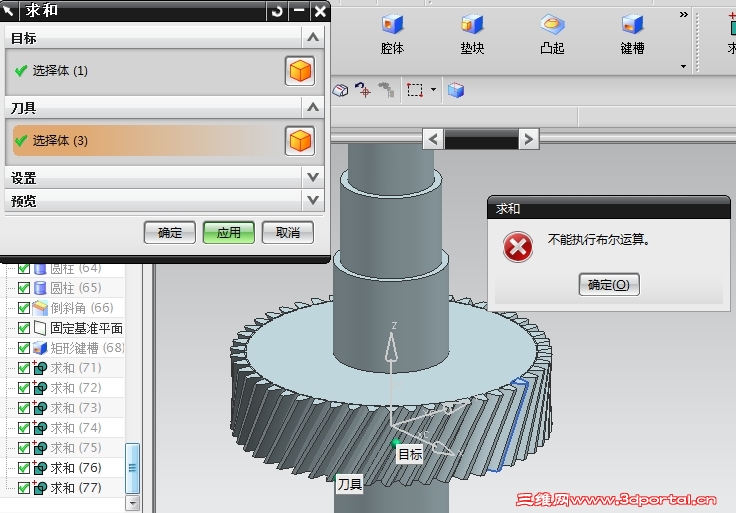Collapse the 刀具 section
This screenshot has height=513, width=736.
click(x=313, y=107)
